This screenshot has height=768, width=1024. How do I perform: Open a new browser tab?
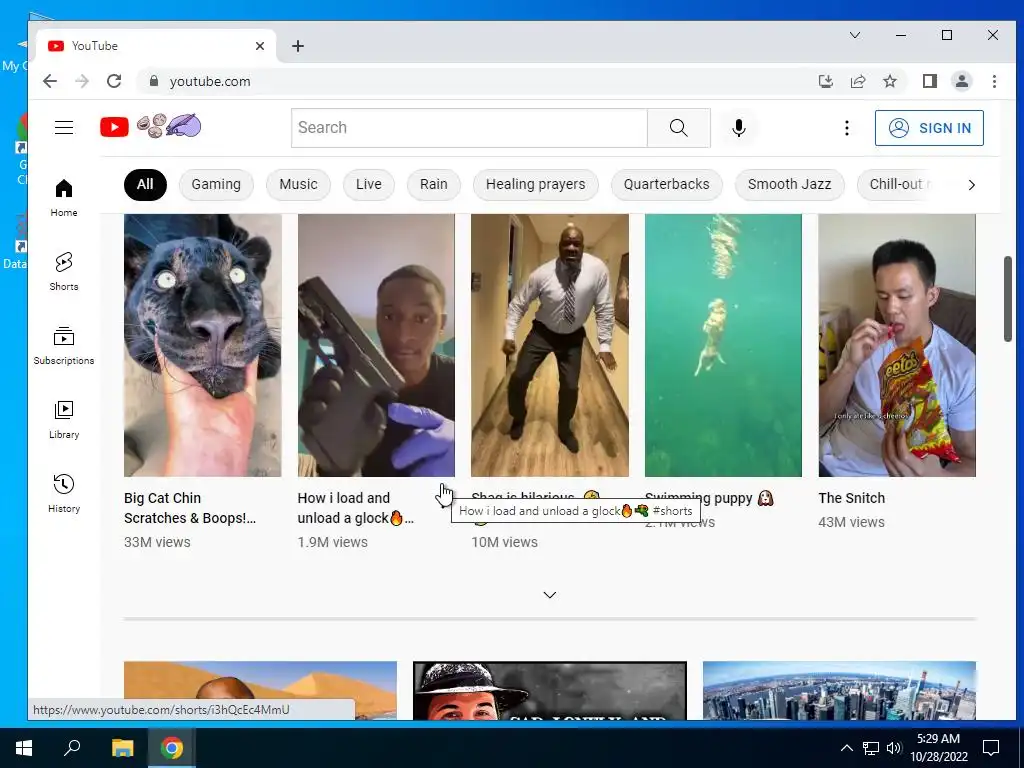pos(298,46)
